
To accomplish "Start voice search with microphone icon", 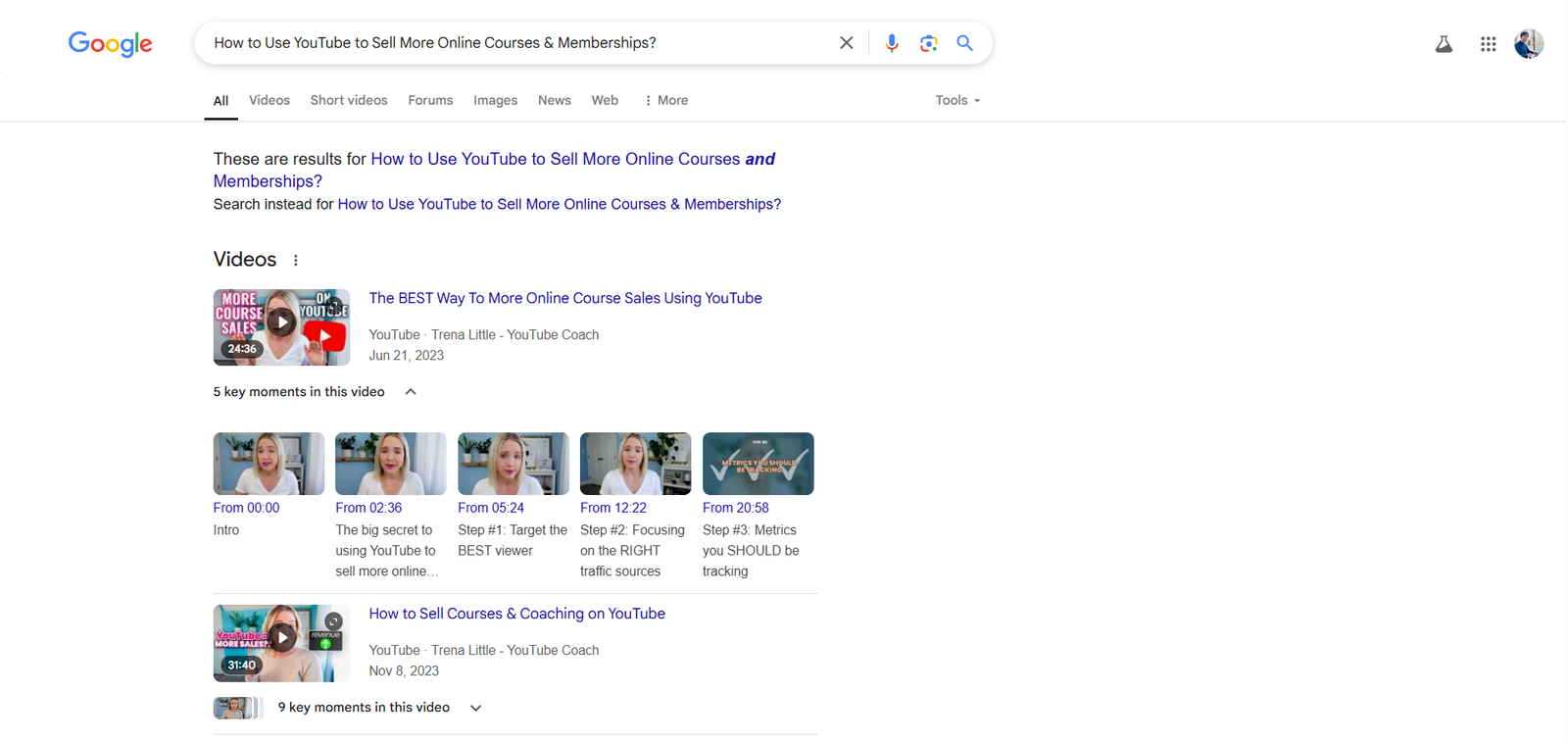I will [891, 43].
